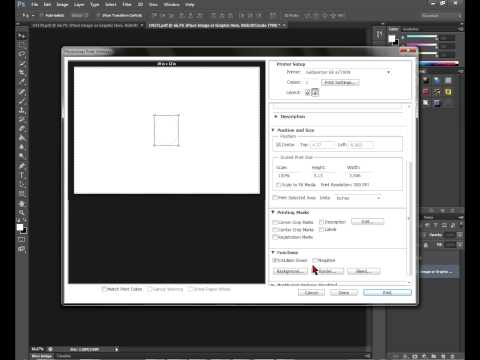This screenshot has height=360, width=480.
Task: Select the Clone Stamp tool
Action: click(22, 110)
